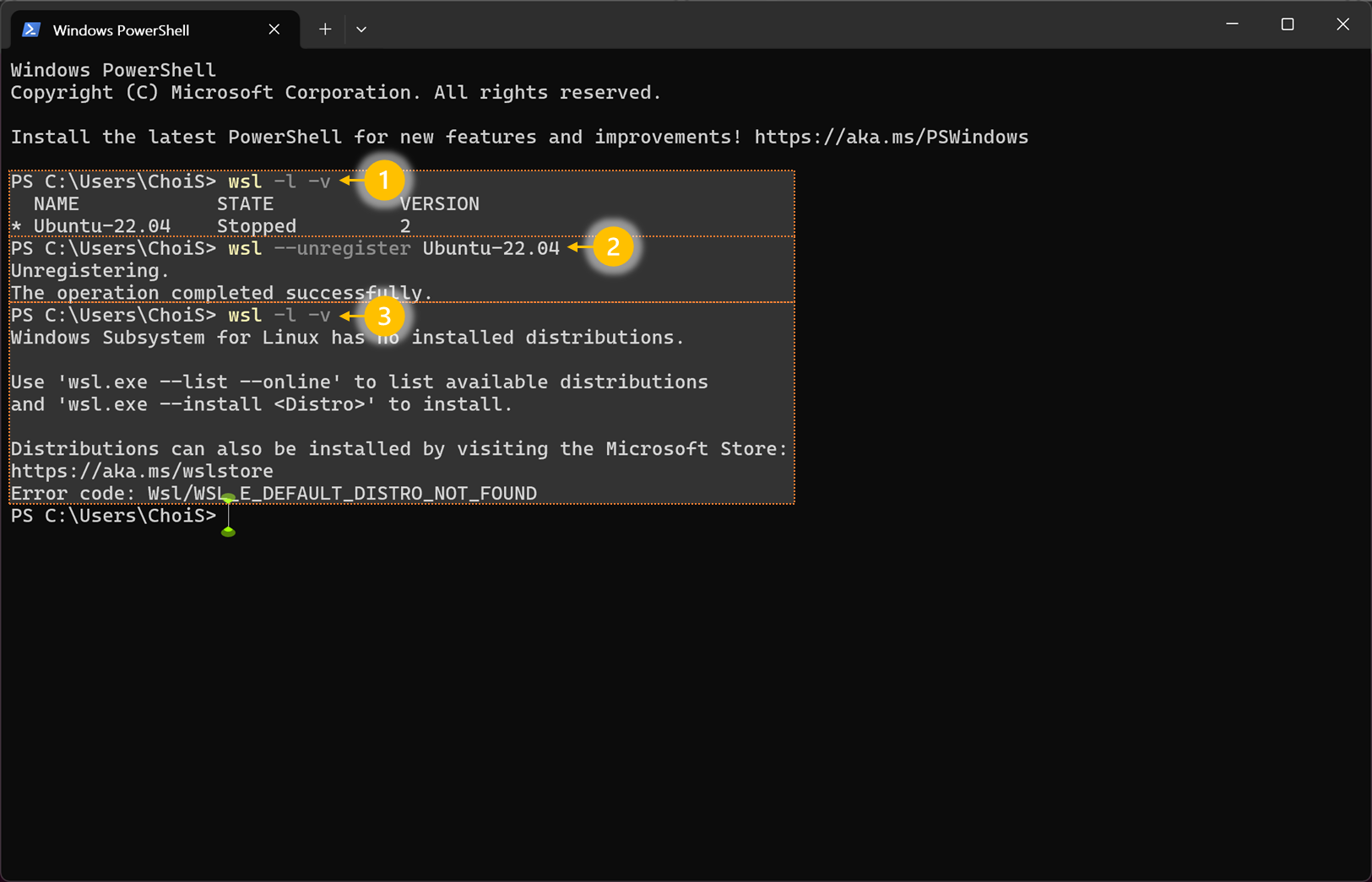Viewport: 1372px width, 882px height.
Task: Expand the new tab profile dropdown
Action: coord(361,30)
